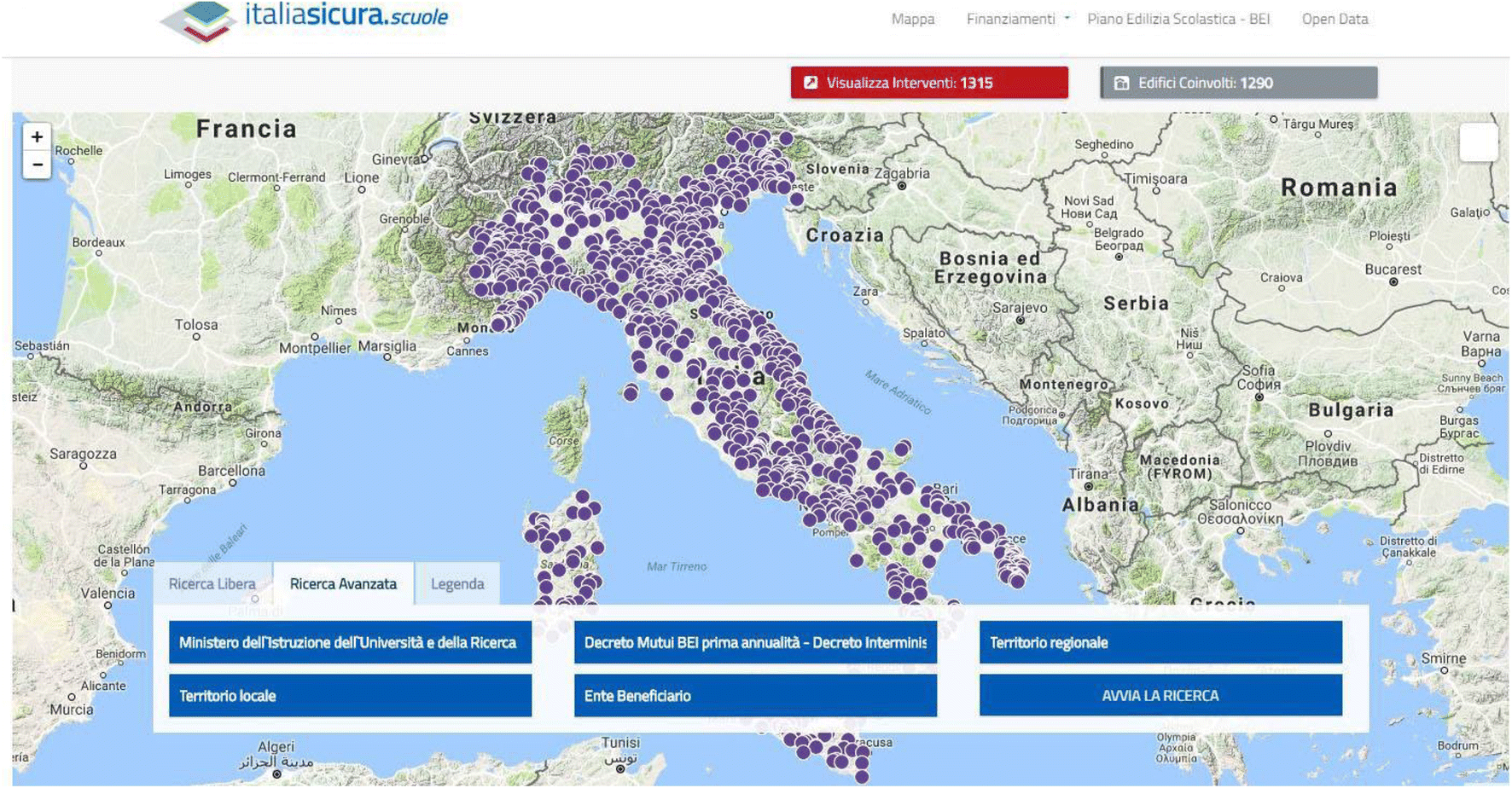The width and height of the screenshot is (1512, 788).
Task: Zoom in the map with plus button
Action: 37,136
